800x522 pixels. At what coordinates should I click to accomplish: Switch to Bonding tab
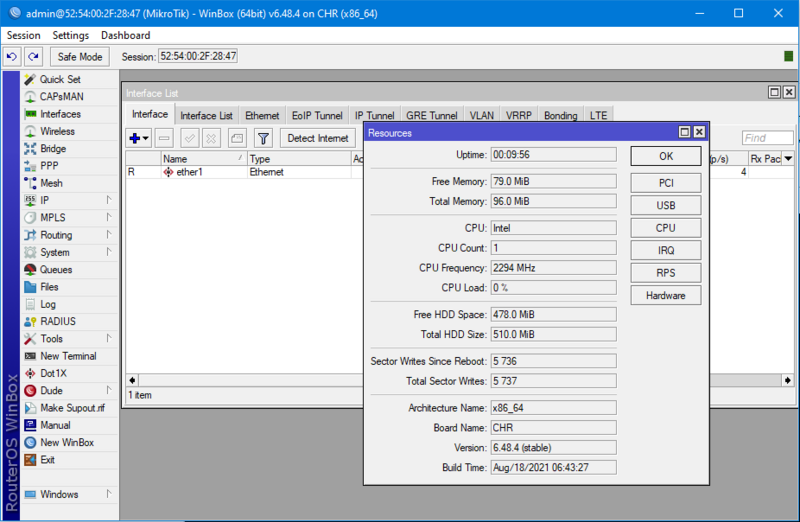560,116
